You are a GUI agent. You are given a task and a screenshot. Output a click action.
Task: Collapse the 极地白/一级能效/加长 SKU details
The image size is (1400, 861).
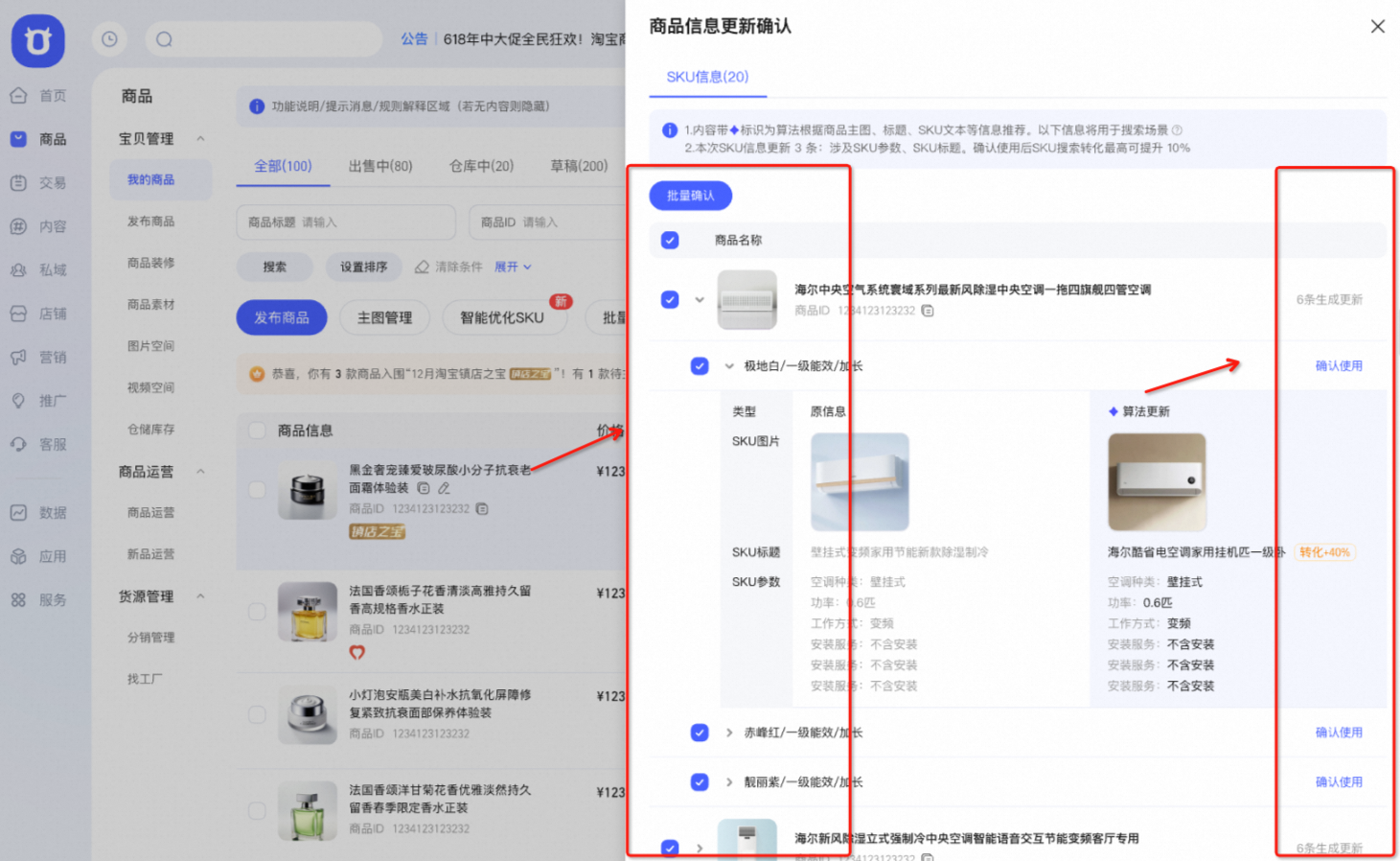(x=729, y=365)
